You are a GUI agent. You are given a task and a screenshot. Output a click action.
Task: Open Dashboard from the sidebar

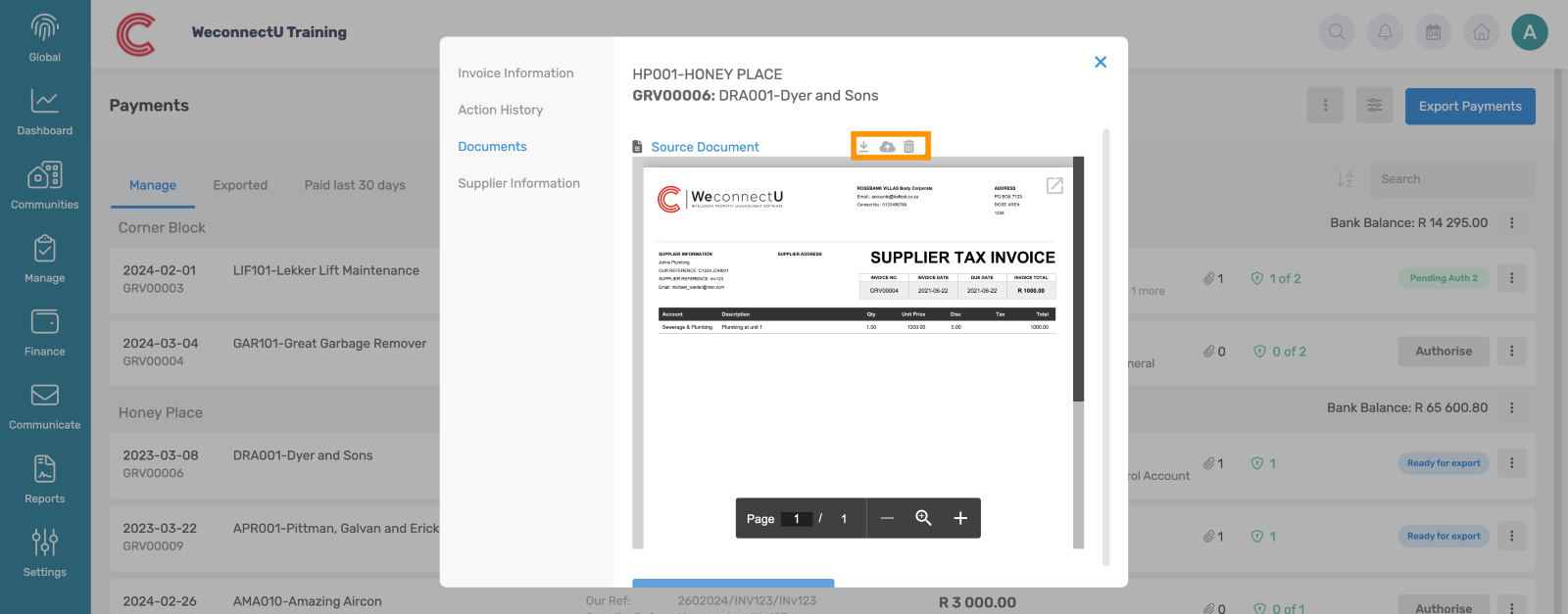pos(45,112)
